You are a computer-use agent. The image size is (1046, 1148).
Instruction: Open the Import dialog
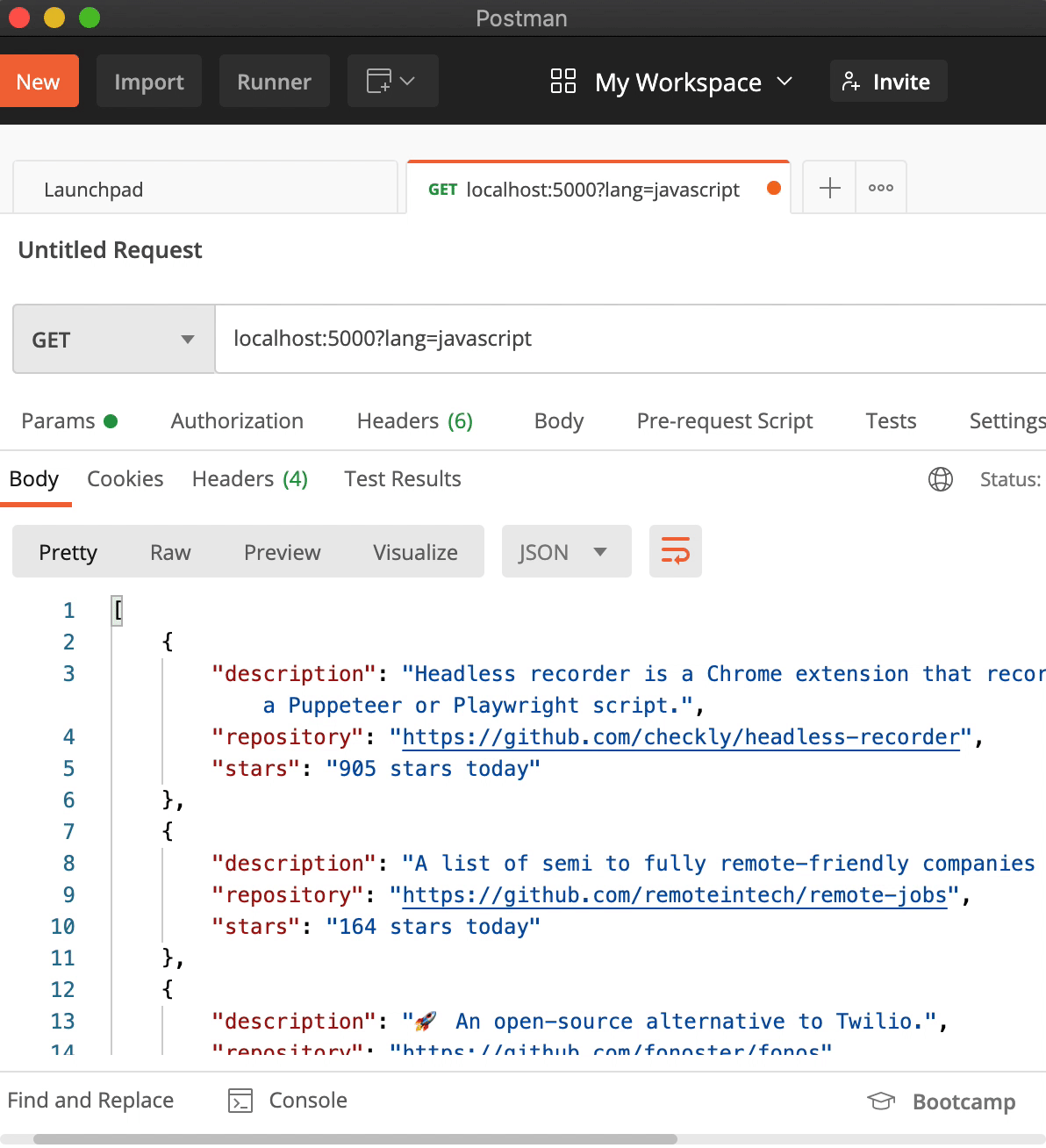[149, 81]
